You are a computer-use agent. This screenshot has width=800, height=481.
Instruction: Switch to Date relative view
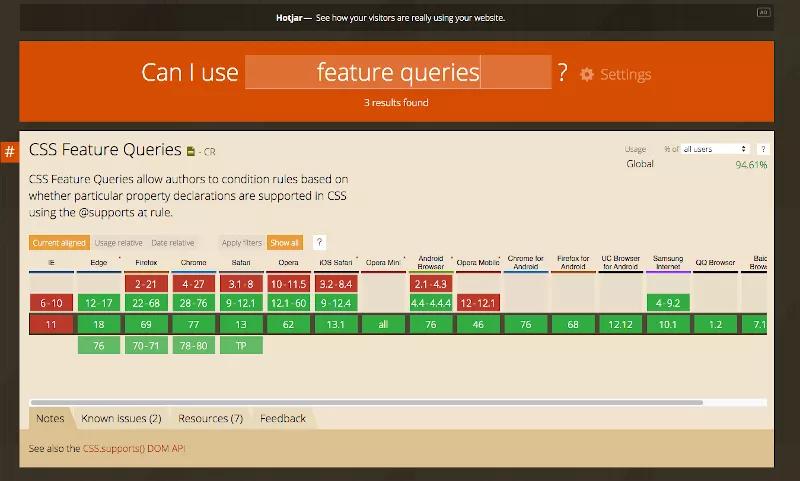172,243
